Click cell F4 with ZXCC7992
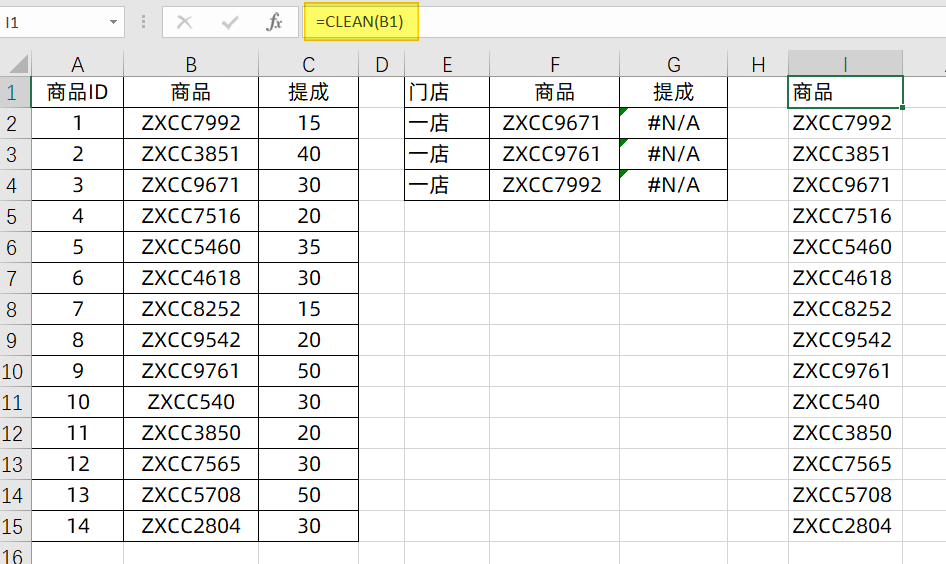946x564 pixels. tap(554, 185)
